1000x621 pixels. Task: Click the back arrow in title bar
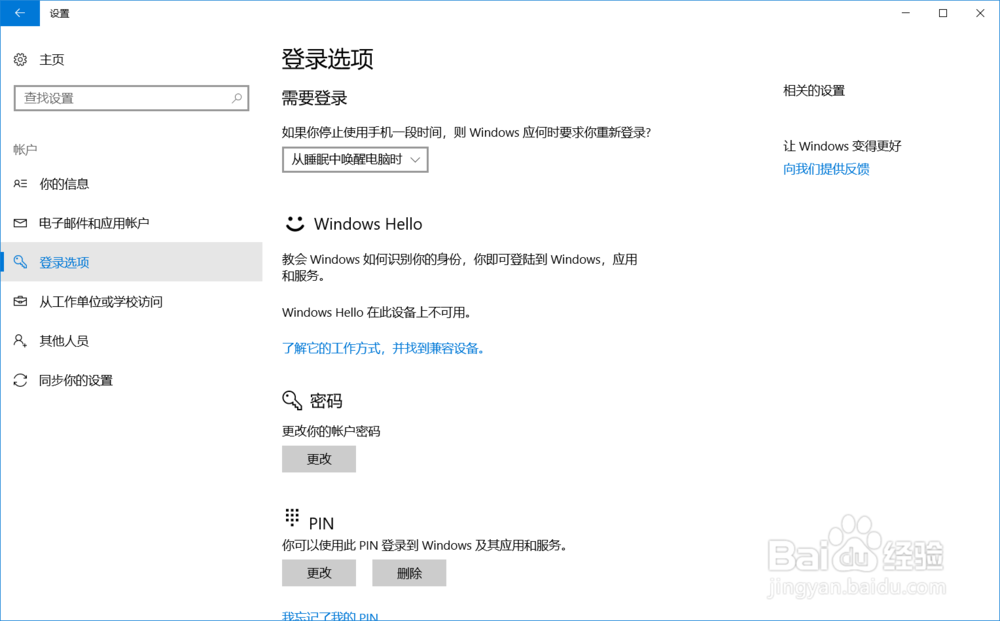click(x=20, y=13)
